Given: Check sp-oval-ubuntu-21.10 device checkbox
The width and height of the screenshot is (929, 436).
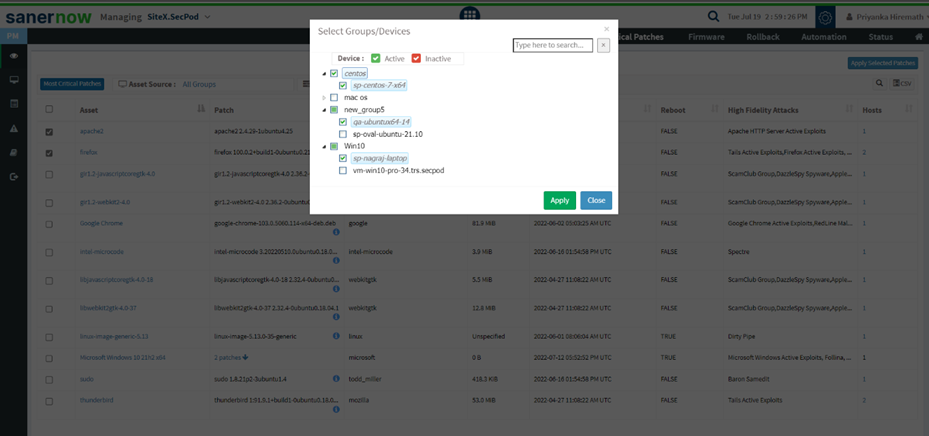Looking at the screenshot, I should (343, 134).
